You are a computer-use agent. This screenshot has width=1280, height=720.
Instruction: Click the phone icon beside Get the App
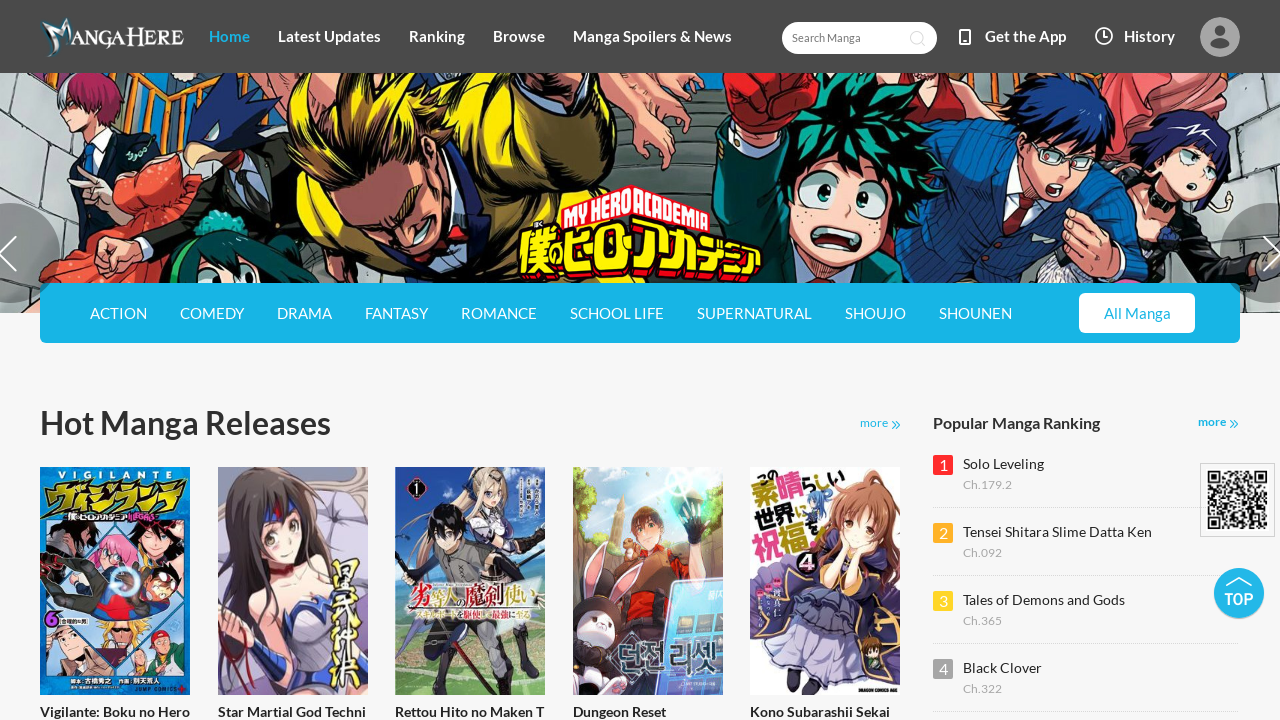965,37
